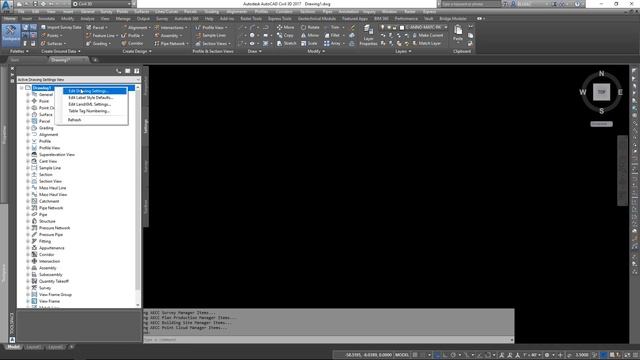640x360 pixels.
Task: Click the Pipe Network ribbon tool
Action: (171, 44)
